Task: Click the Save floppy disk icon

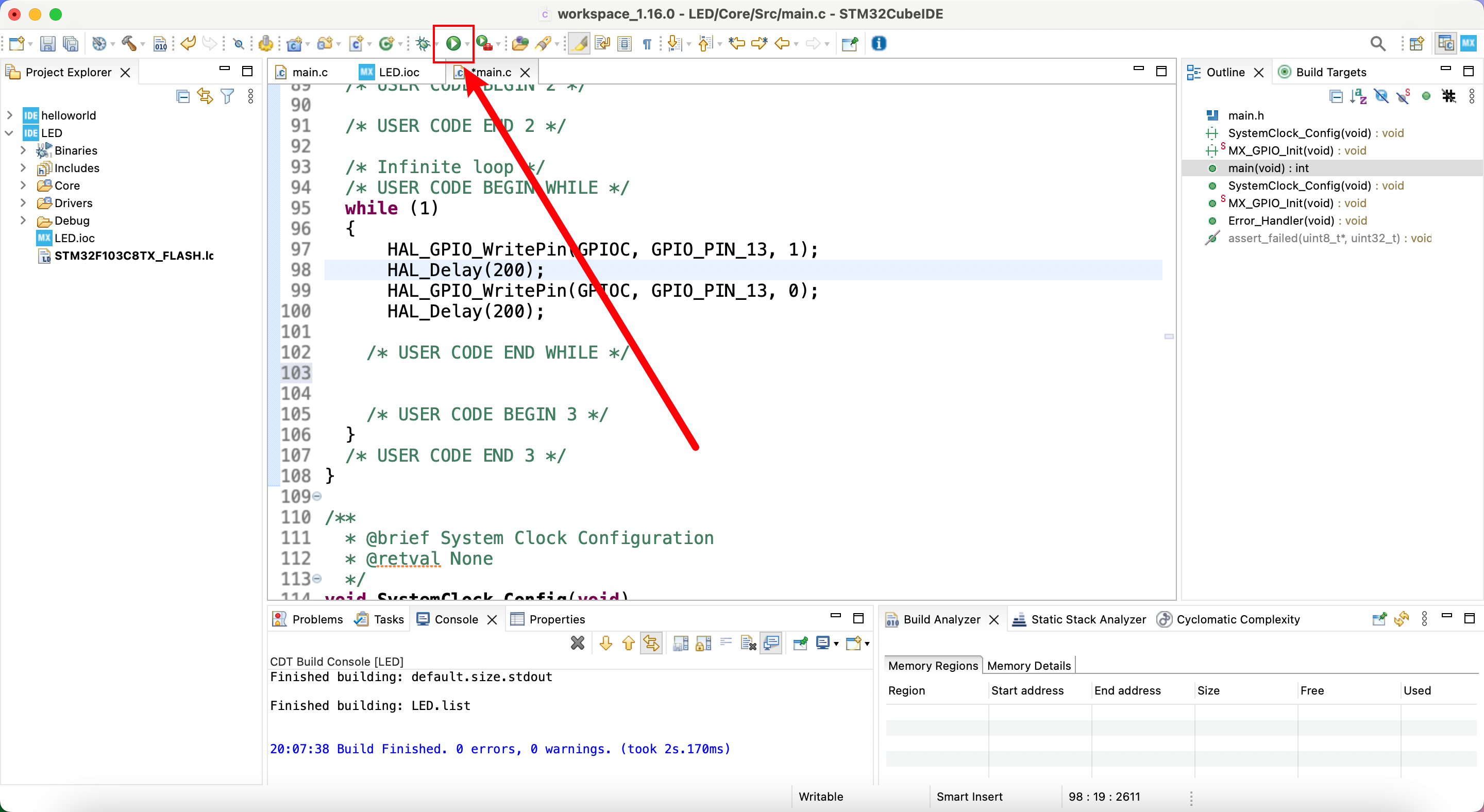Action: (x=48, y=43)
